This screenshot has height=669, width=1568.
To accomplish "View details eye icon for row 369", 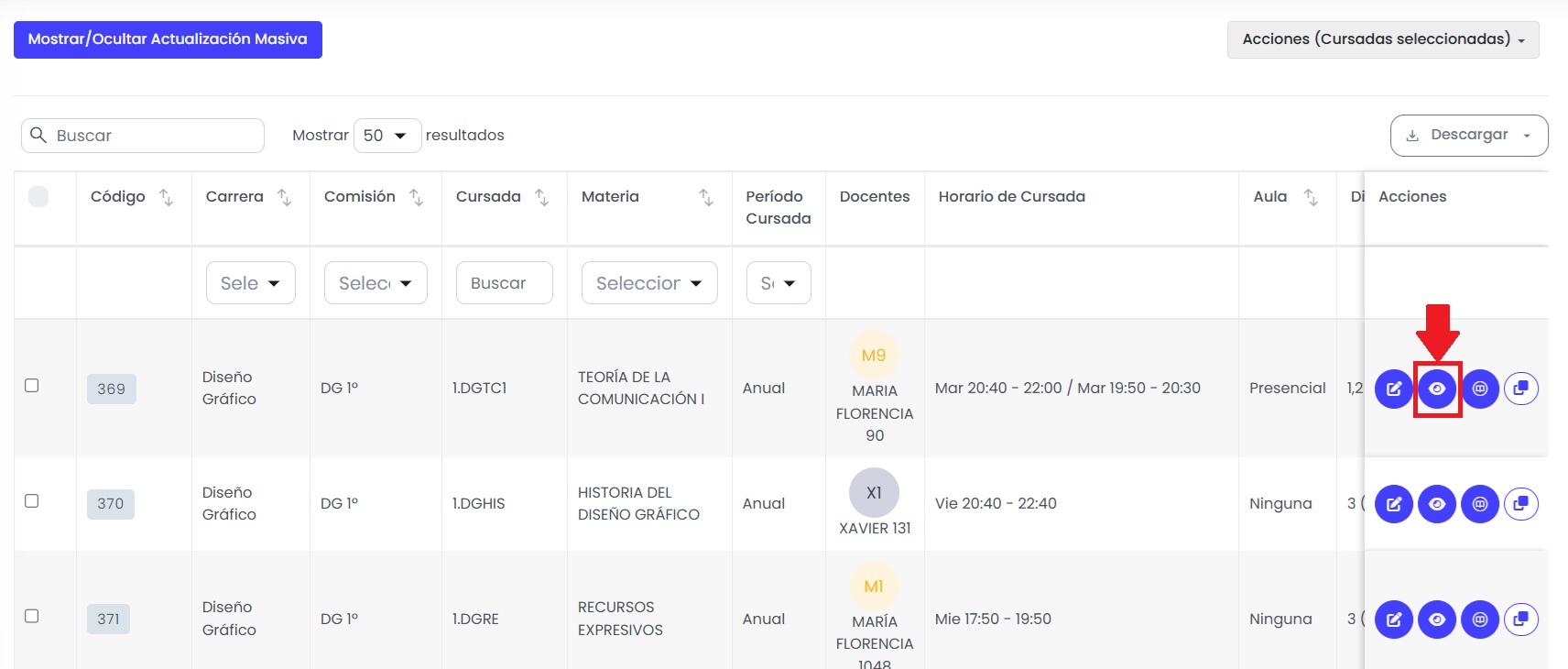I will pos(1437,389).
